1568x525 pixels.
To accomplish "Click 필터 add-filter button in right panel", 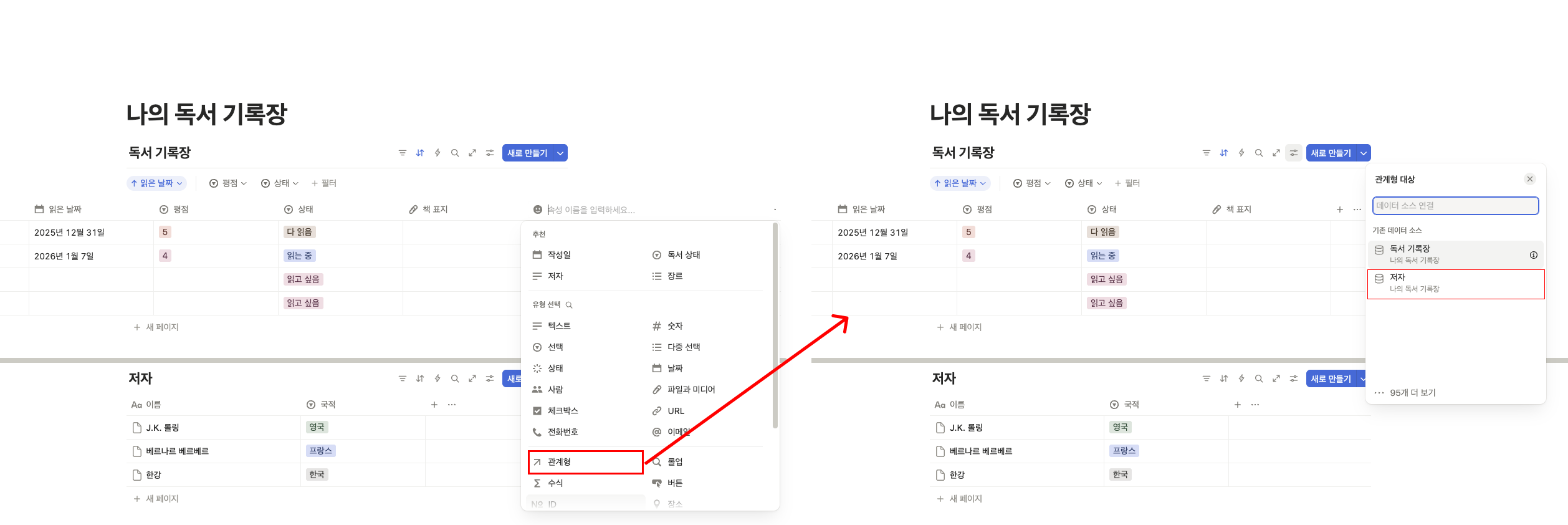I will [1127, 183].
